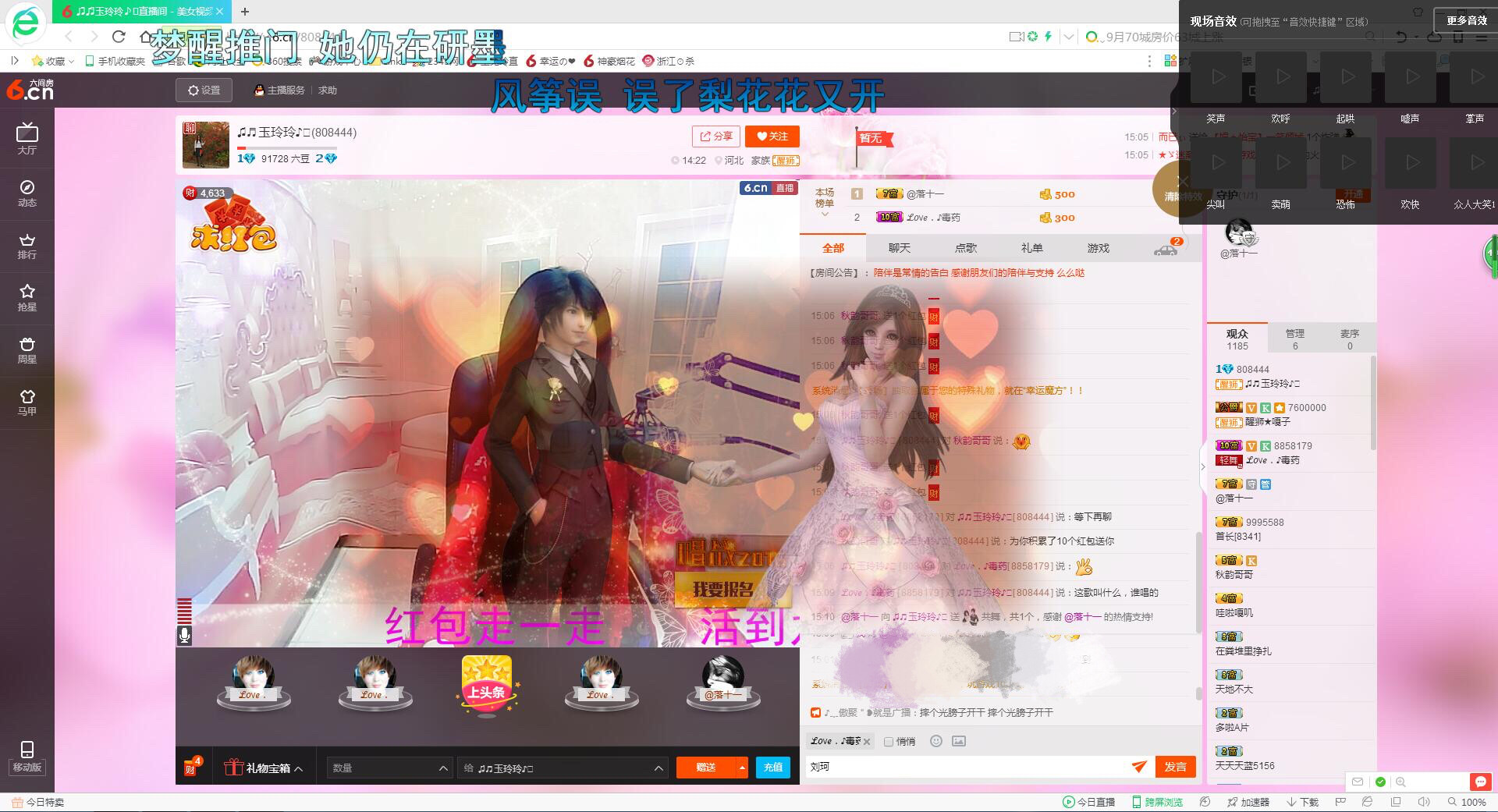Open the 大厅 lobby icon in sidebar
The image size is (1498, 812).
(27, 139)
